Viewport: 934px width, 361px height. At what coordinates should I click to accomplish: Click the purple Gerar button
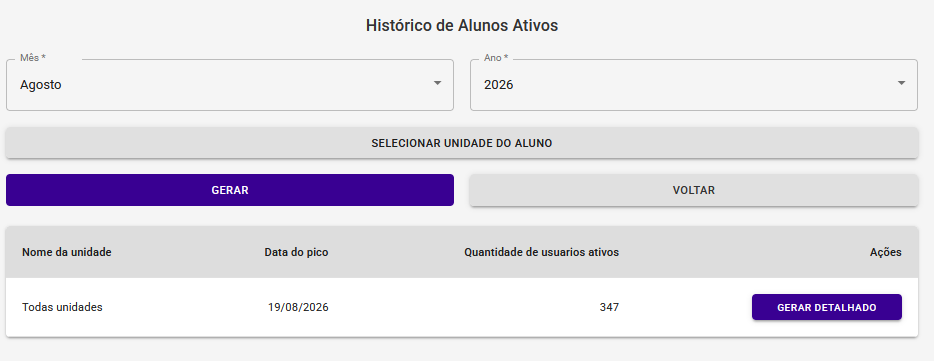tap(230, 190)
